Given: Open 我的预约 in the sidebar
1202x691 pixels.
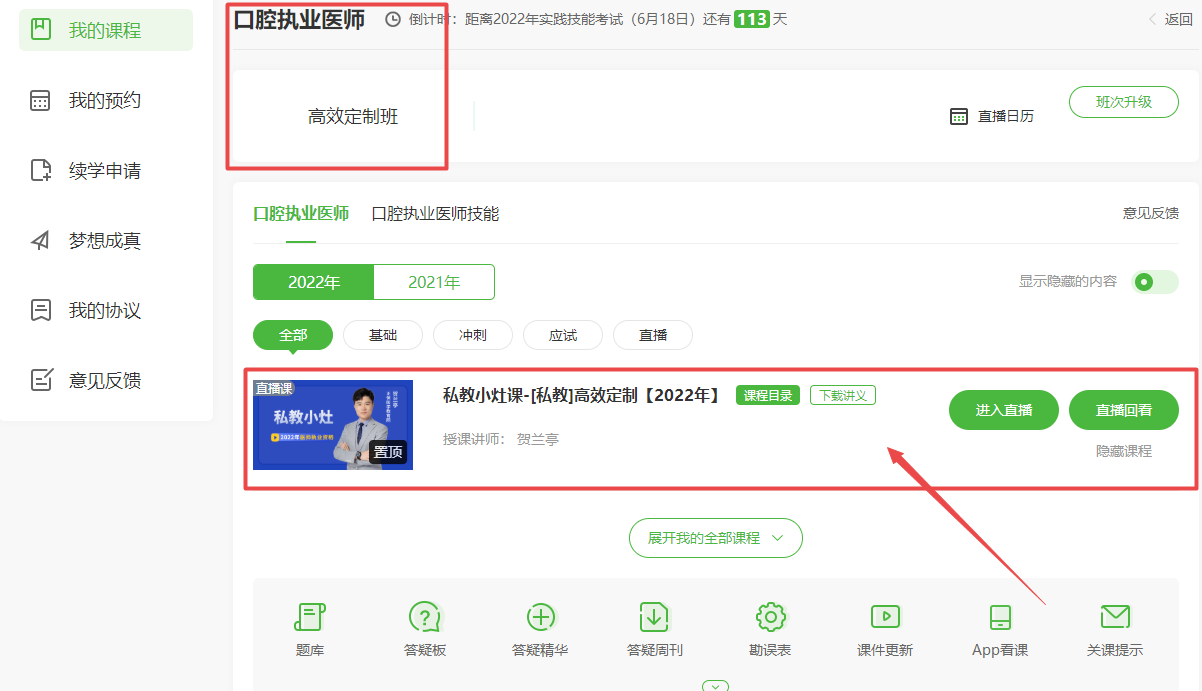Looking at the screenshot, I should (x=104, y=100).
